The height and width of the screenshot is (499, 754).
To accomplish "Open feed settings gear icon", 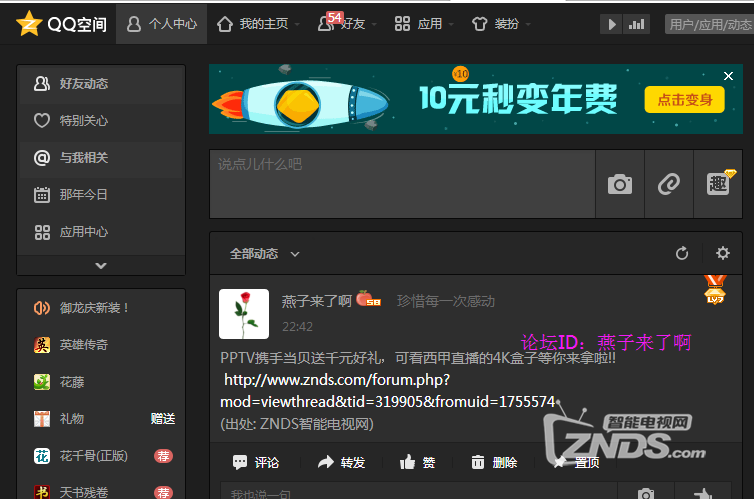I will (723, 254).
